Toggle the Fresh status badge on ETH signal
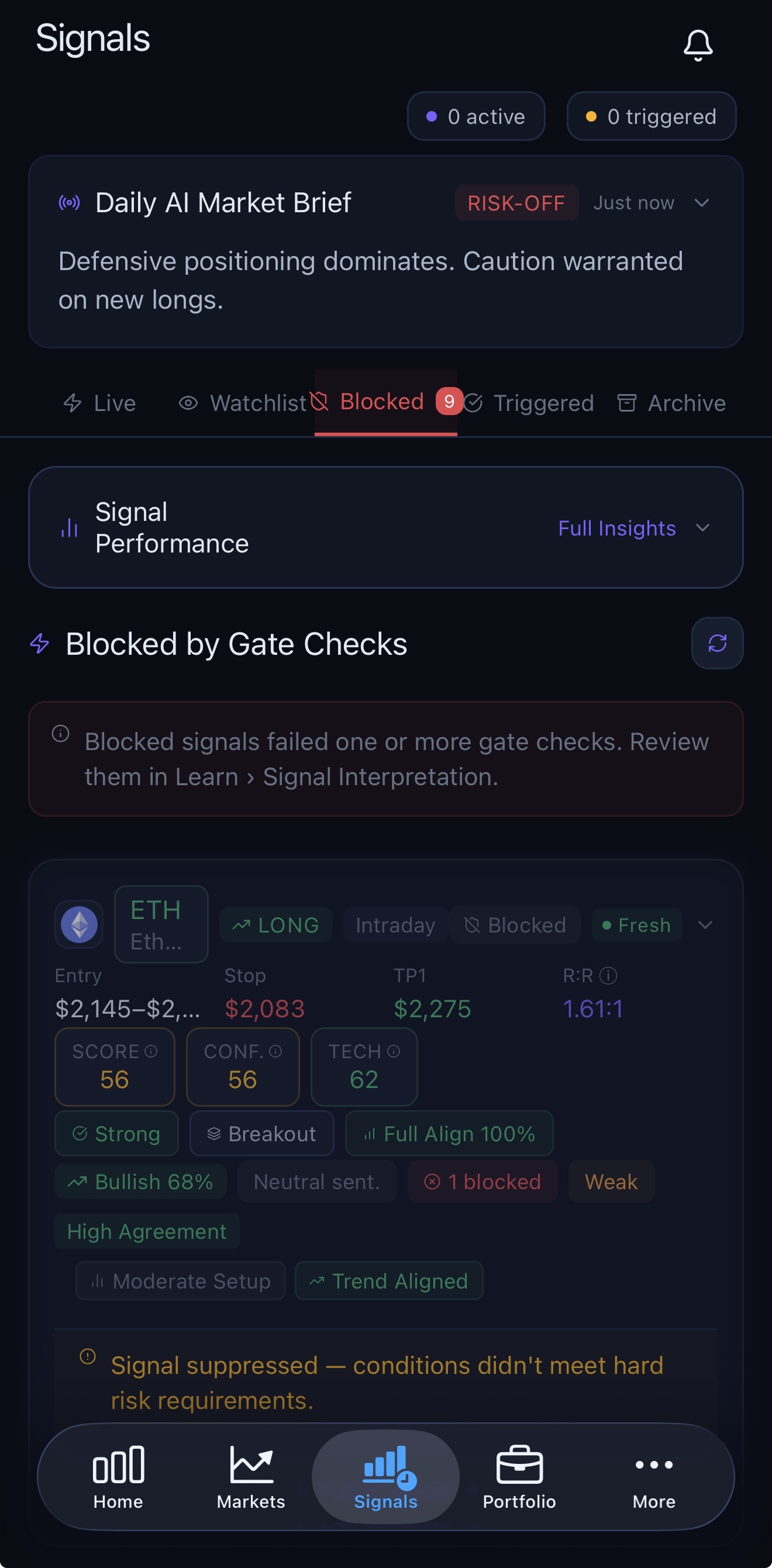Viewport: 772px width, 1568px height. [636, 925]
